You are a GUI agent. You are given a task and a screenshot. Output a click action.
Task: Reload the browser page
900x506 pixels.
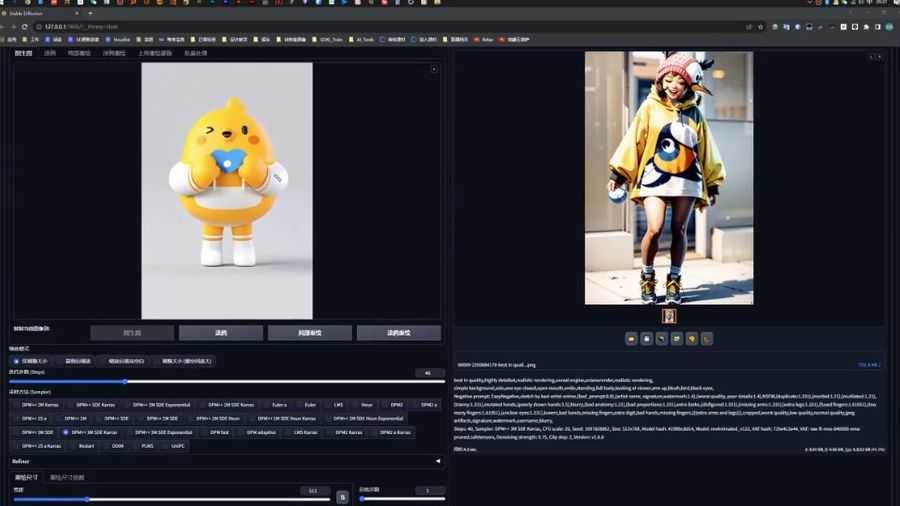click(x=25, y=26)
